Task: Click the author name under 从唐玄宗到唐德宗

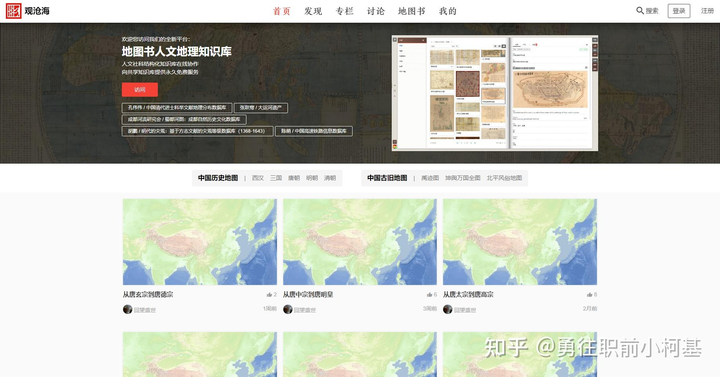Action: point(145,310)
